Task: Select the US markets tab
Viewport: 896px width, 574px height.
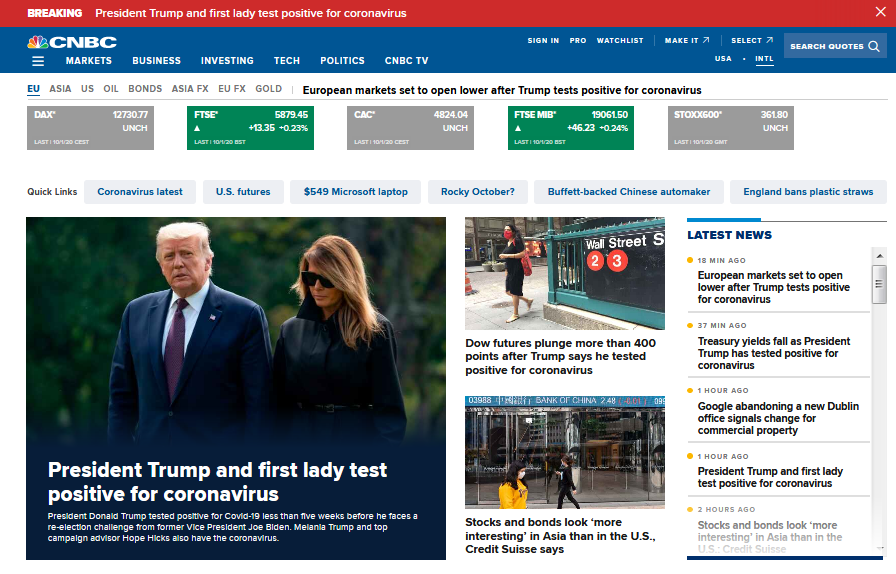Action: (x=87, y=89)
